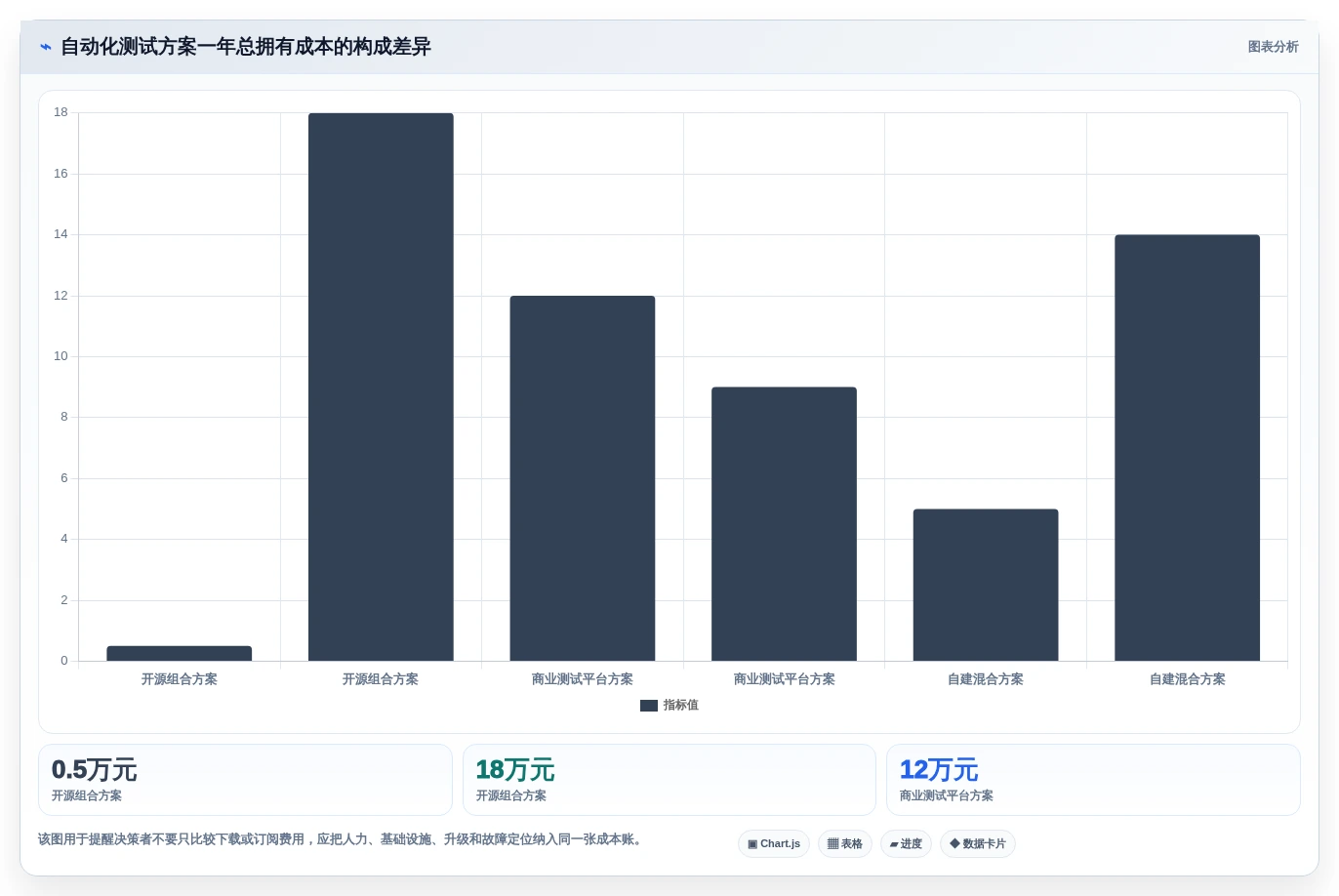Click the bar reaching value 12

(x=583, y=478)
